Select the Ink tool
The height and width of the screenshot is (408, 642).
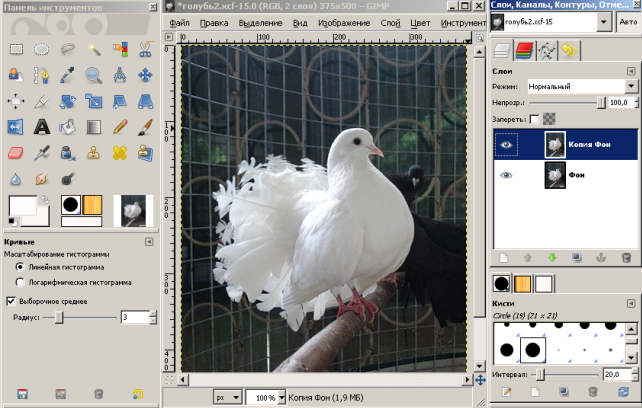[x=68, y=153]
